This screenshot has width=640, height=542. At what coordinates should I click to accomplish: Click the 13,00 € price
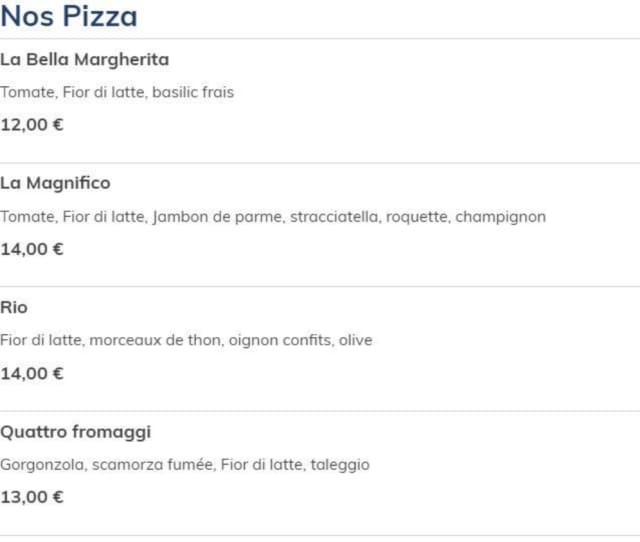tap(32, 497)
